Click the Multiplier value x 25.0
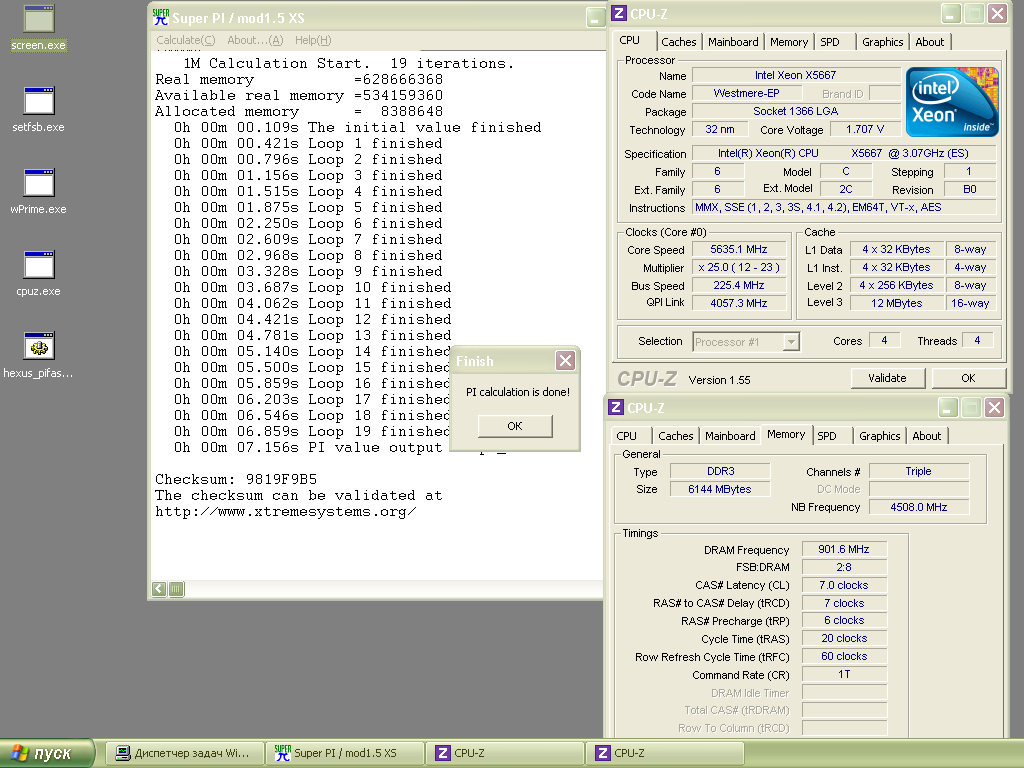The width and height of the screenshot is (1024, 768). click(739, 267)
